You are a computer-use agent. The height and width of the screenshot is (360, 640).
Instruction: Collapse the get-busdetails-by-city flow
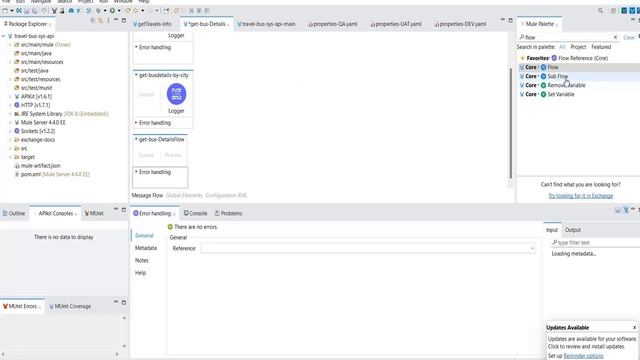(136, 75)
